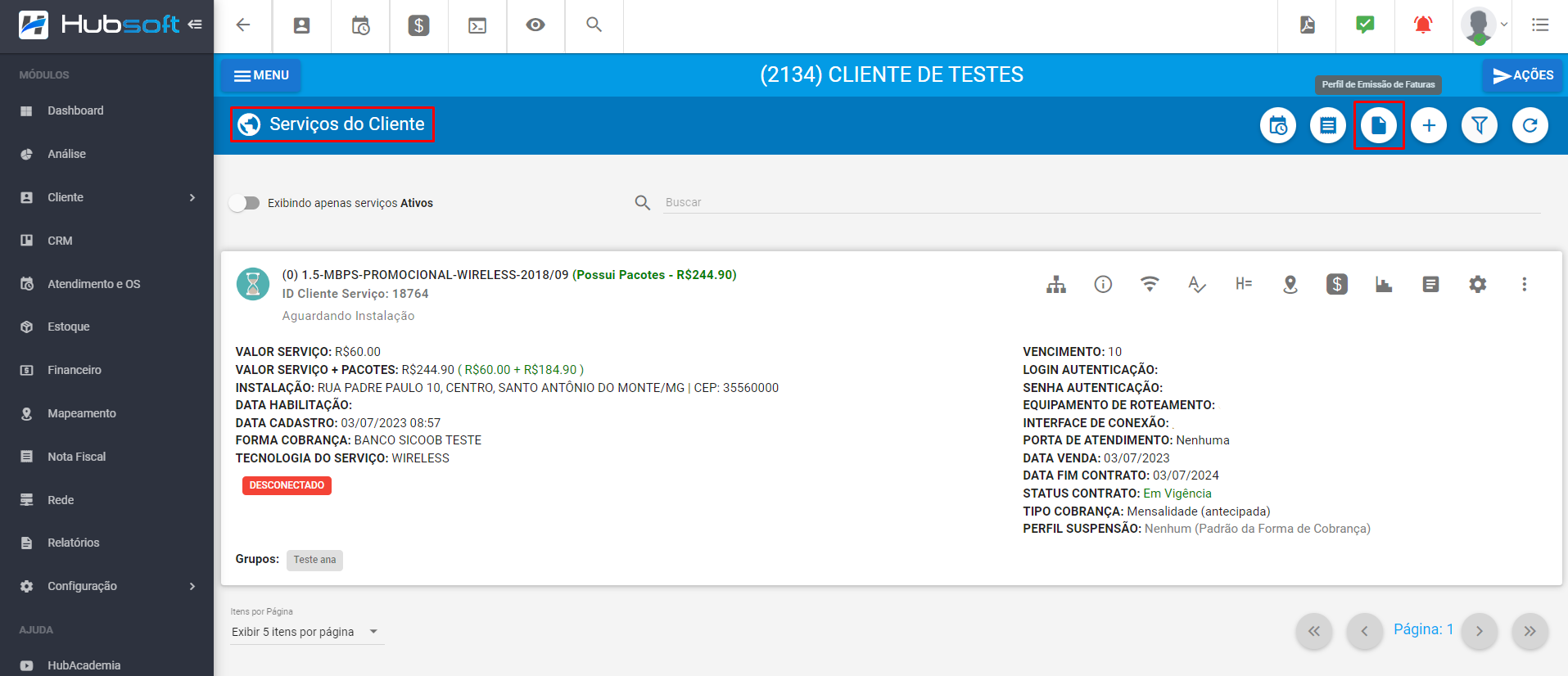The width and height of the screenshot is (1568, 676).
Task: Add a new service with plus button
Action: point(1429,125)
